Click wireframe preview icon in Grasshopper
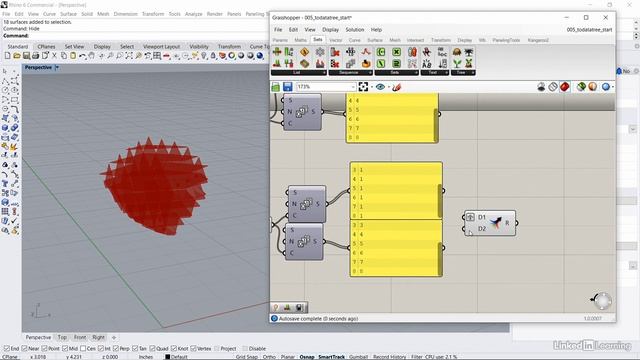640x360 pixels. [x=553, y=87]
